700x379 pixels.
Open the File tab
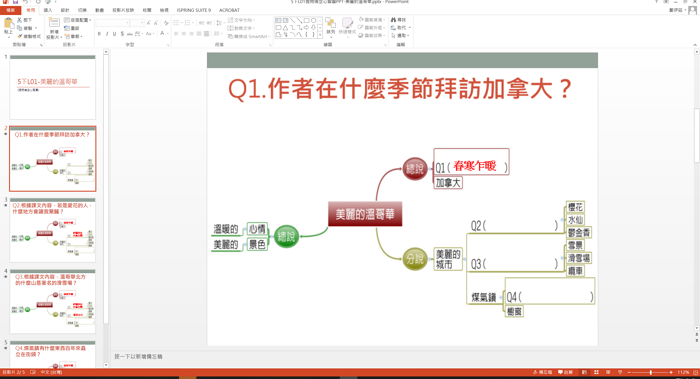coord(10,10)
